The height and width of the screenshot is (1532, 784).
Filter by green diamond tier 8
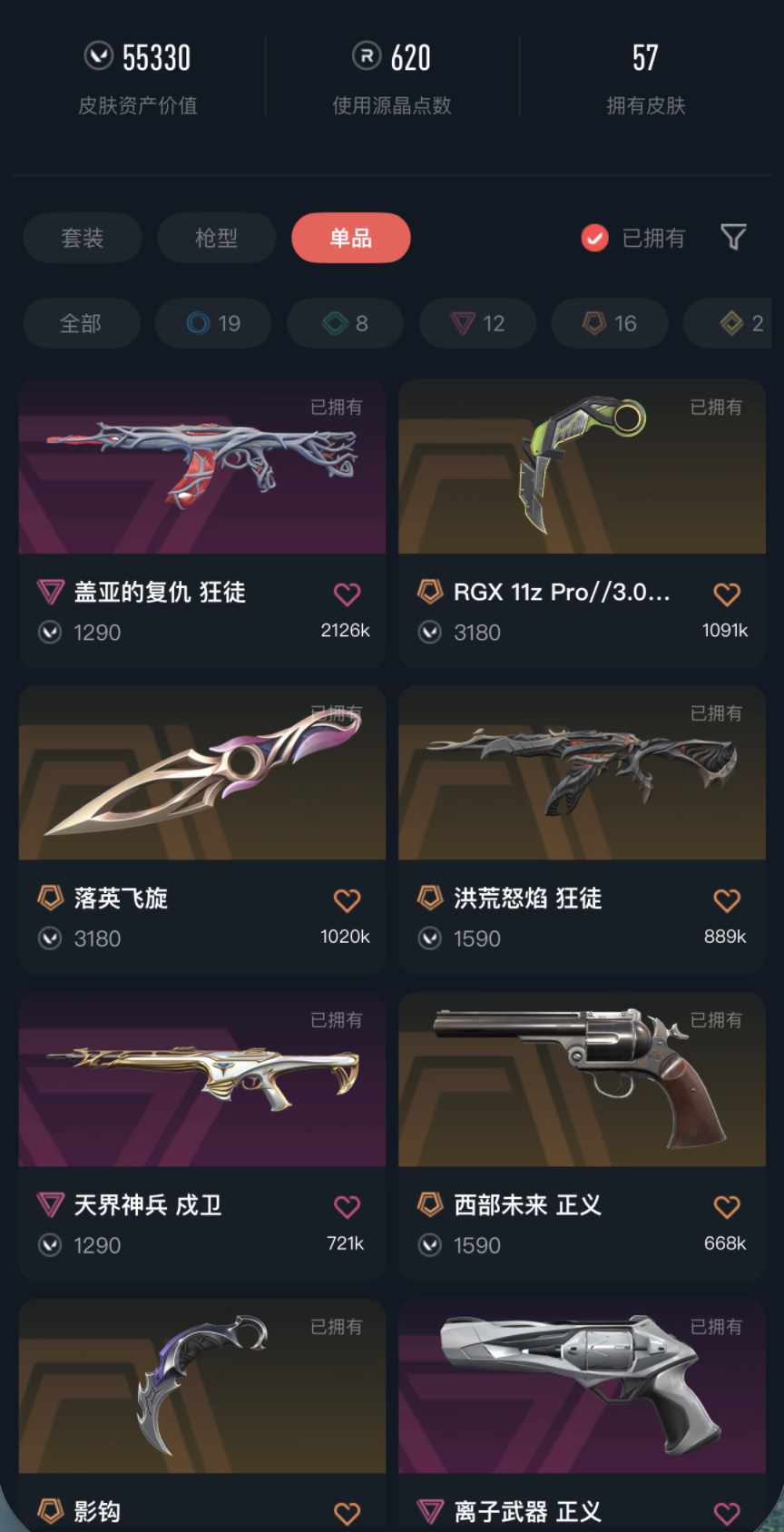pos(345,323)
